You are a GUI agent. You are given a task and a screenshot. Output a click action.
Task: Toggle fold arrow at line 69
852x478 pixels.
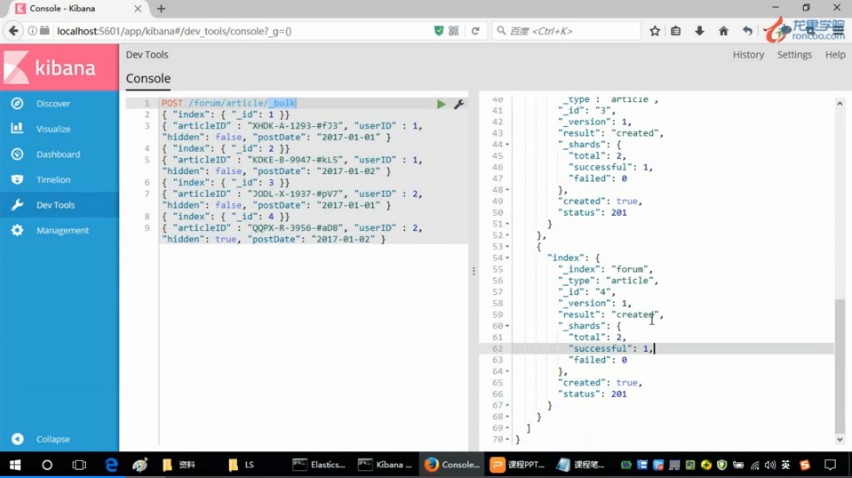[x=508, y=428]
